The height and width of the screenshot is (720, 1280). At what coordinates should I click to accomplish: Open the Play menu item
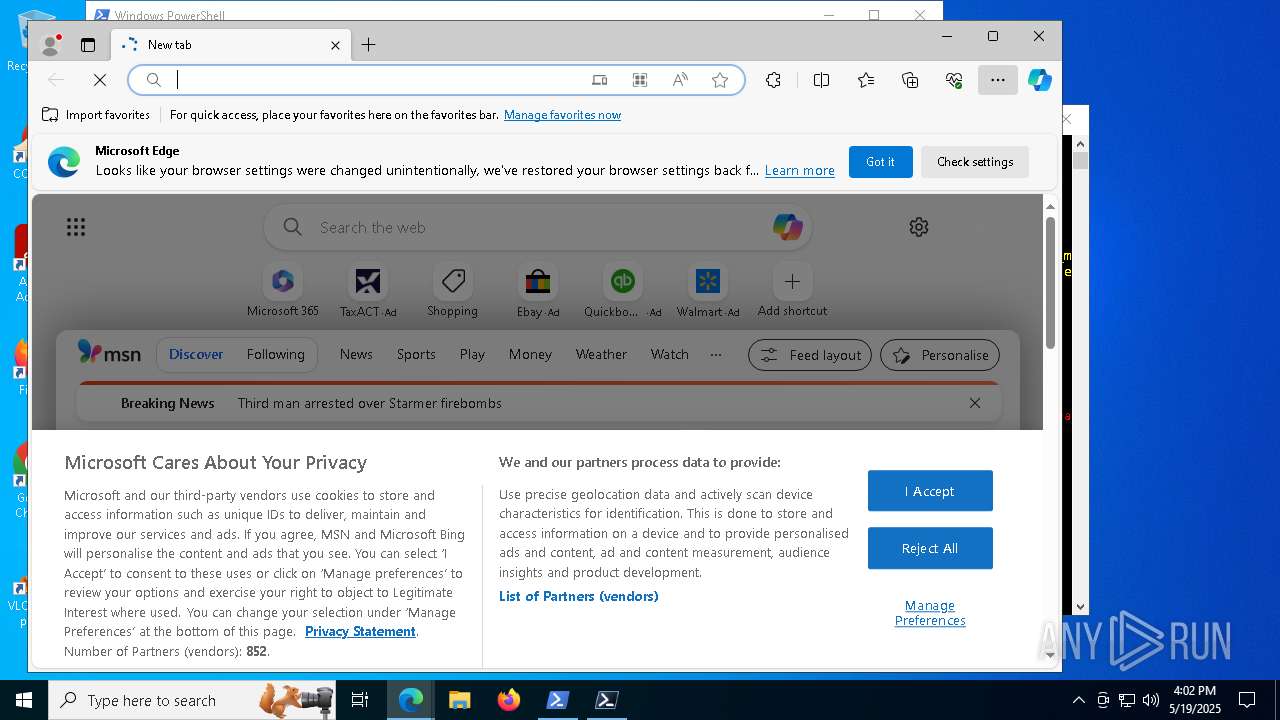[472, 355]
